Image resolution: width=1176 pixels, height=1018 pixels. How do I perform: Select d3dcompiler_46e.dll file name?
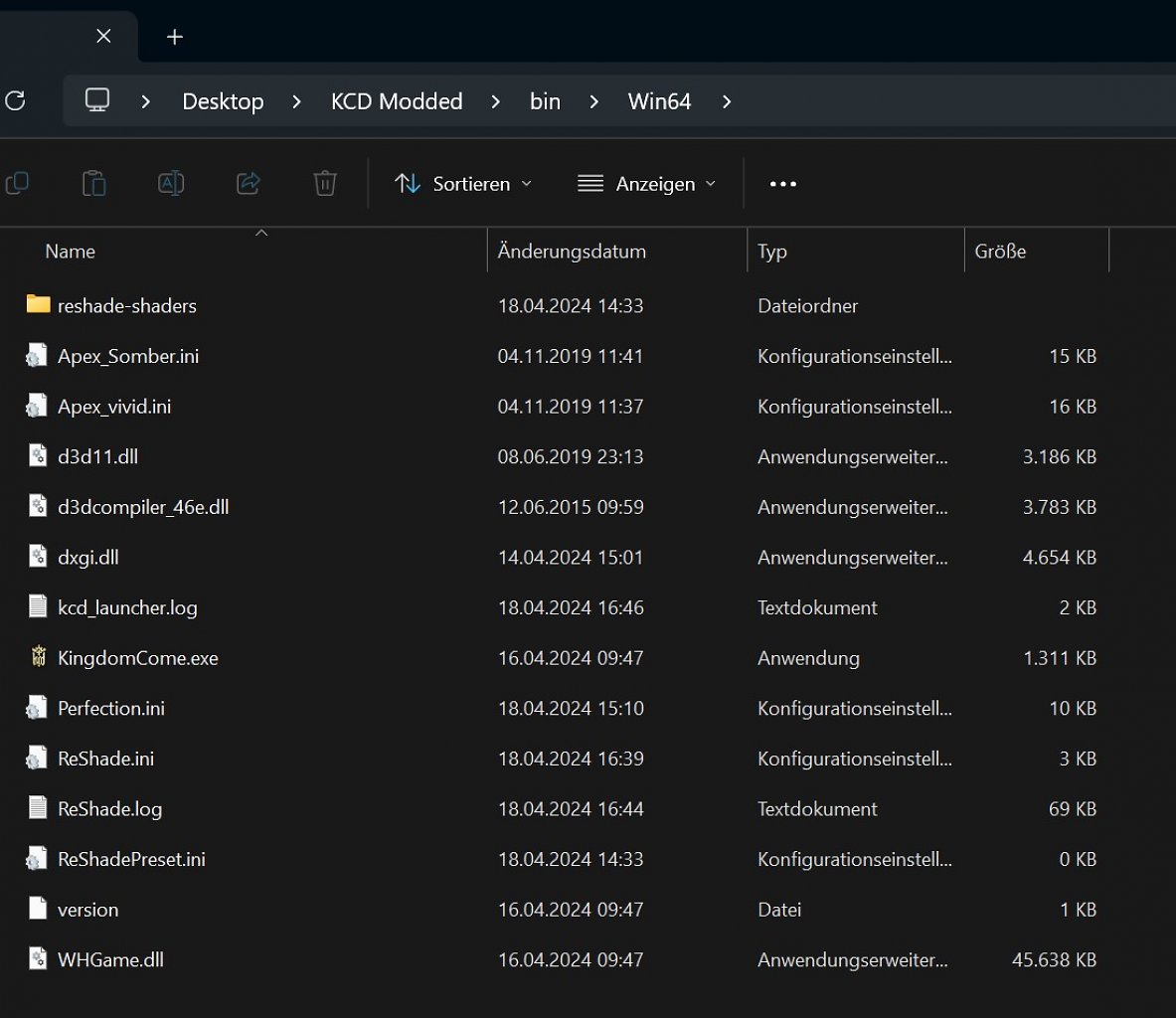click(143, 506)
